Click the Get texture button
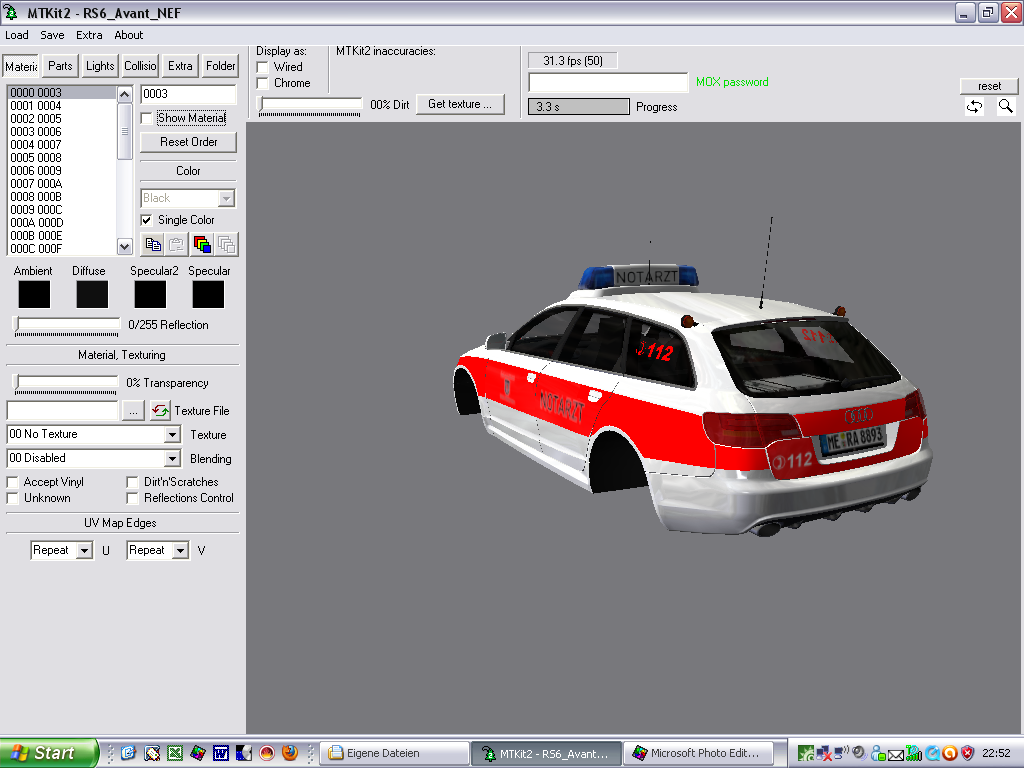 click(460, 104)
